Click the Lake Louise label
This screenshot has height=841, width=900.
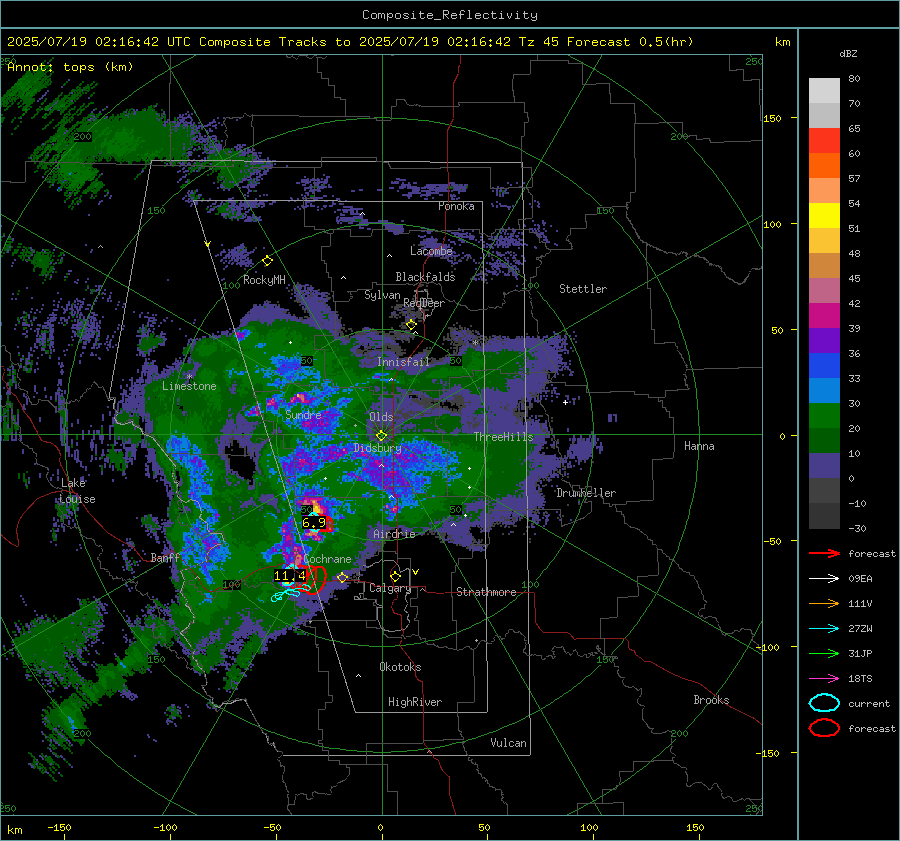77,491
